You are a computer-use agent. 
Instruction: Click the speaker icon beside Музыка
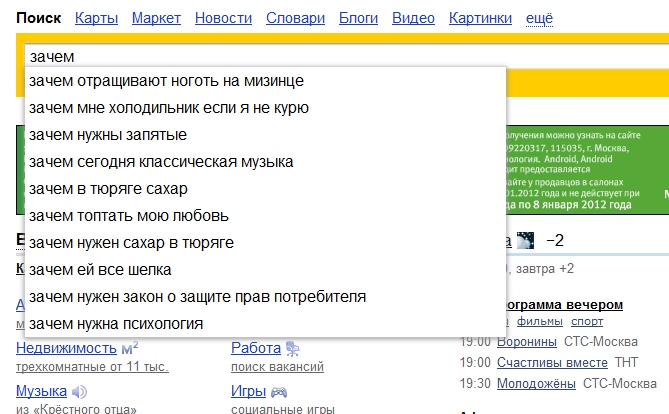[79, 391]
